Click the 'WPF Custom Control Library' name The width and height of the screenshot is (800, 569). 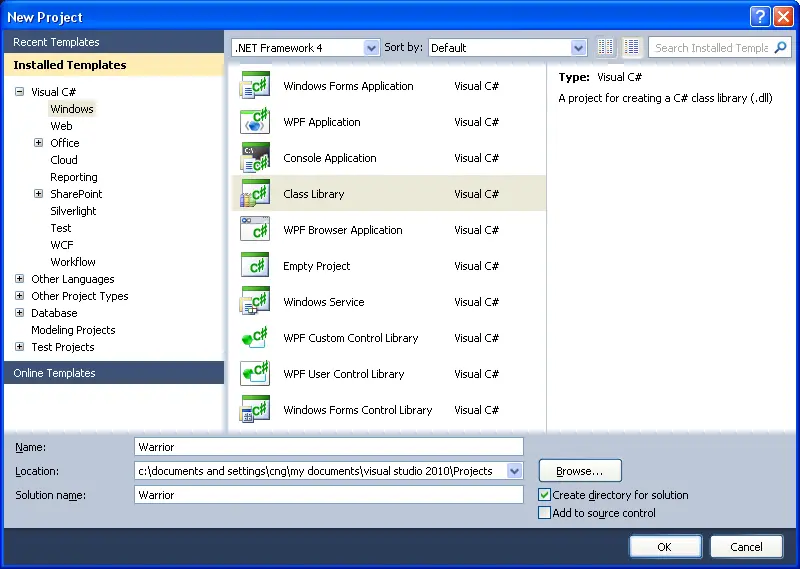(351, 338)
